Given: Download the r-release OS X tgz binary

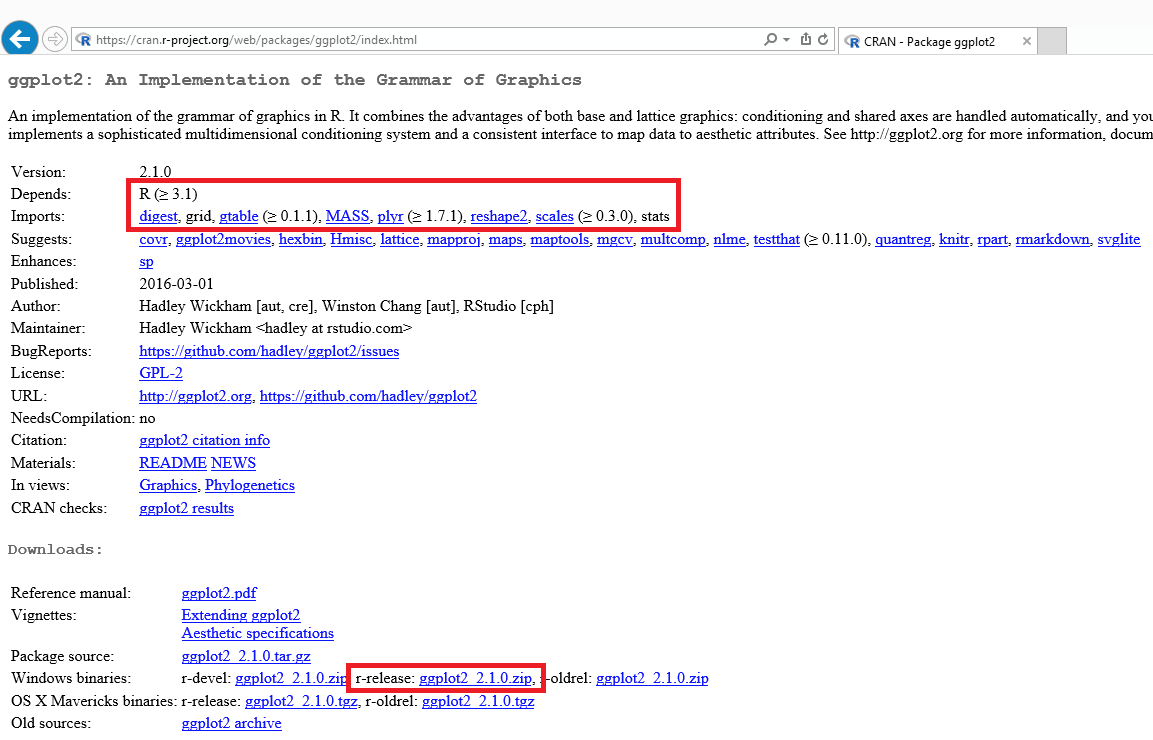Looking at the screenshot, I should [x=301, y=700].
